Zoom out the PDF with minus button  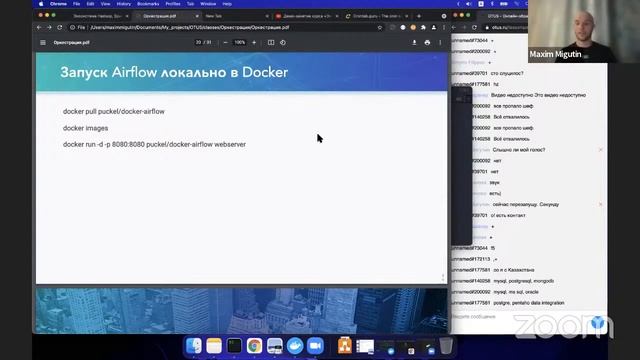tap(225, 42)
